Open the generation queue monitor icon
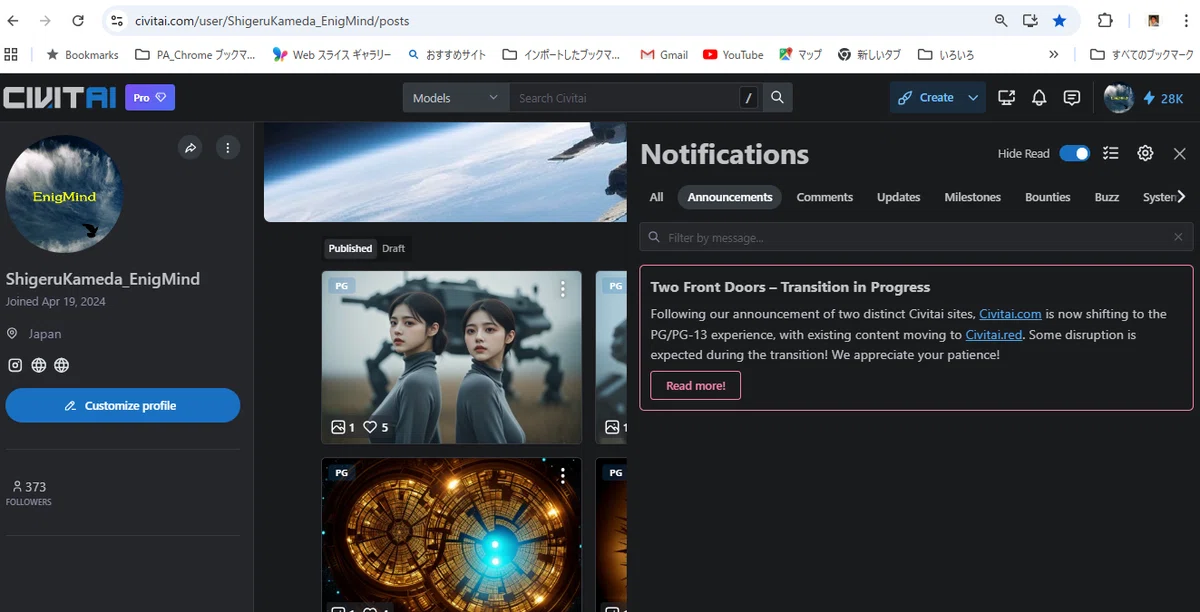This screenshot has width=1200, height=612. 1007,97
